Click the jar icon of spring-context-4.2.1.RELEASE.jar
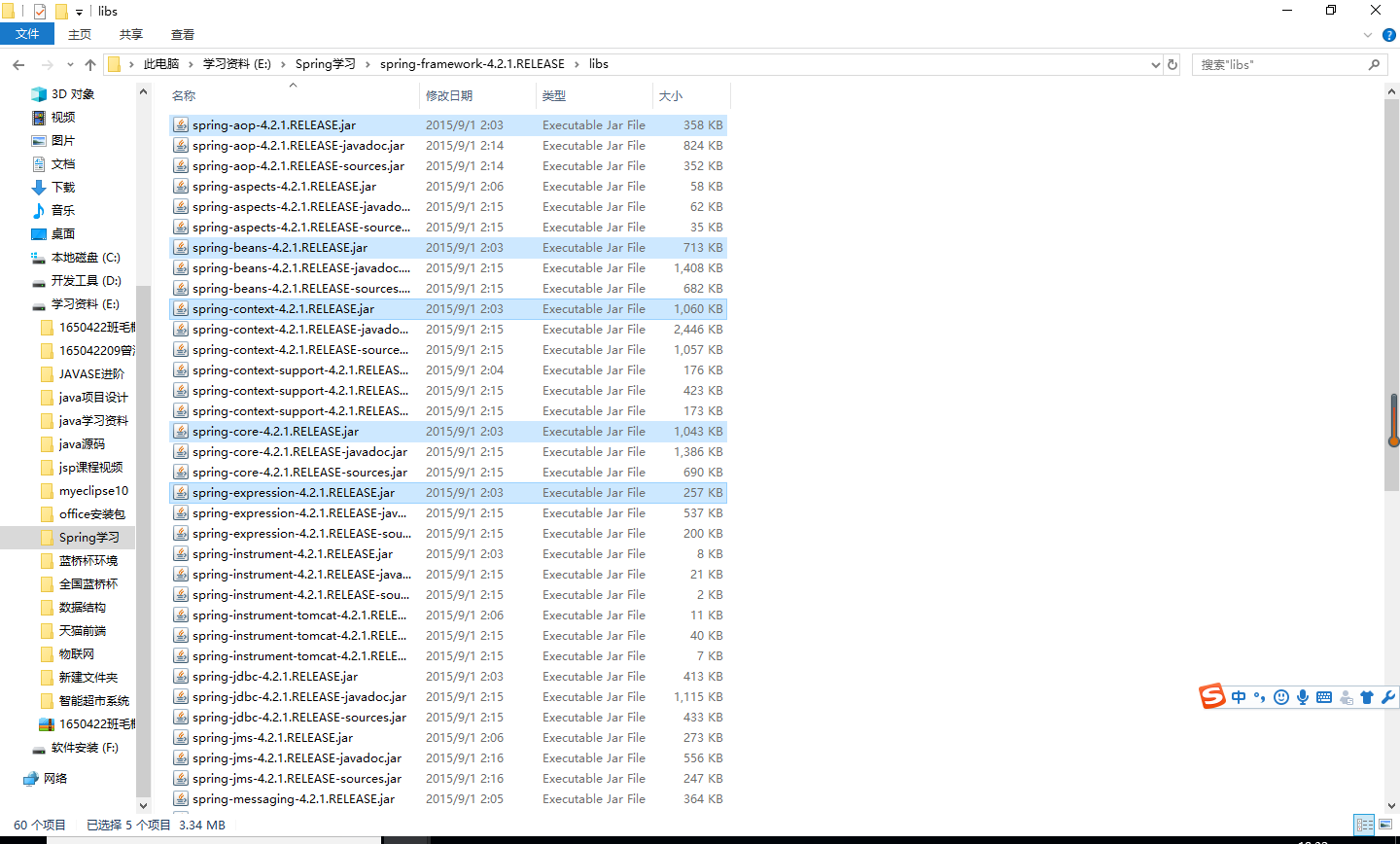Screen dimensions: 1400x844 pos(181,308)
